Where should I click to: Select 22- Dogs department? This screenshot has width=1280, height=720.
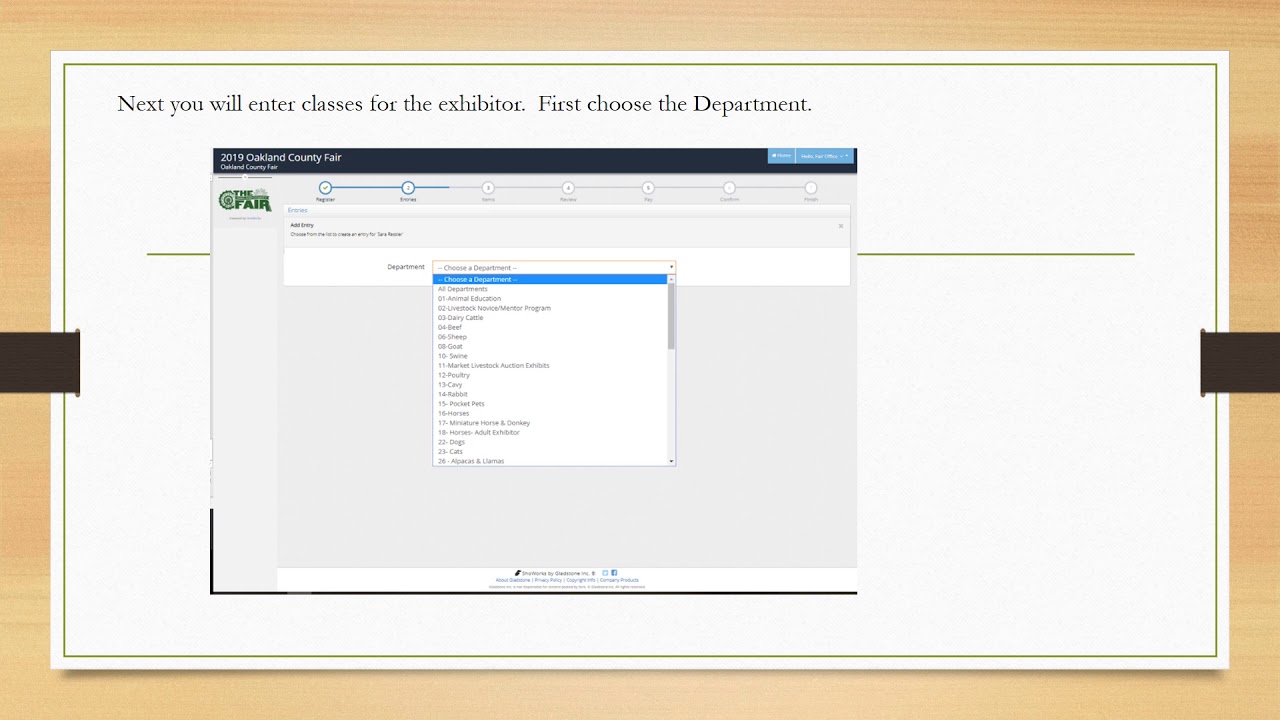pos(550,442)
